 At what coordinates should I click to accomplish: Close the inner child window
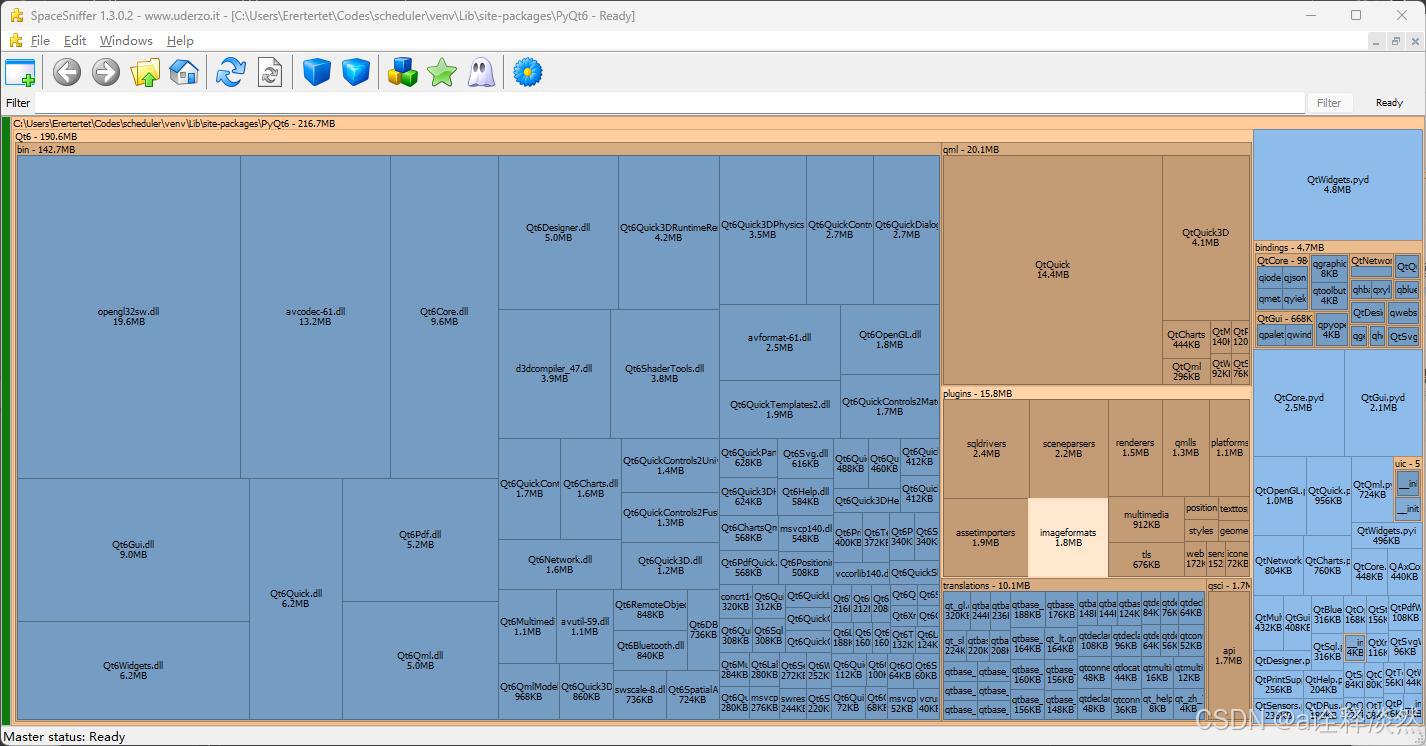1415,41
